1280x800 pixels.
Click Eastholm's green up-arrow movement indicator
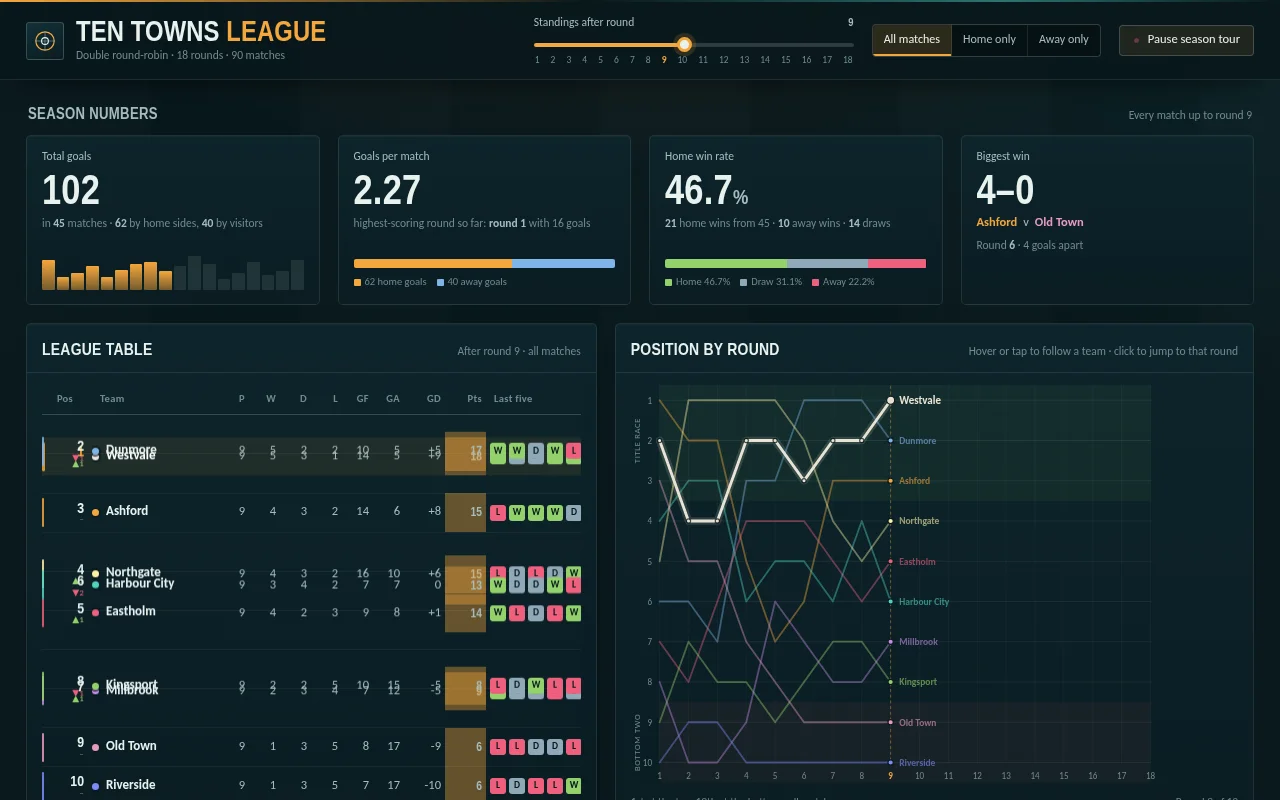coord(78,620)
